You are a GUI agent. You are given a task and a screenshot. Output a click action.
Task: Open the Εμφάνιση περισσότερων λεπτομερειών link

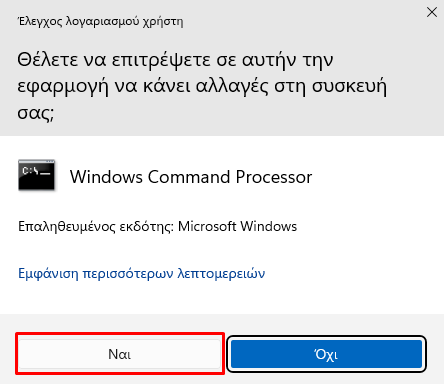pos(142,273)
